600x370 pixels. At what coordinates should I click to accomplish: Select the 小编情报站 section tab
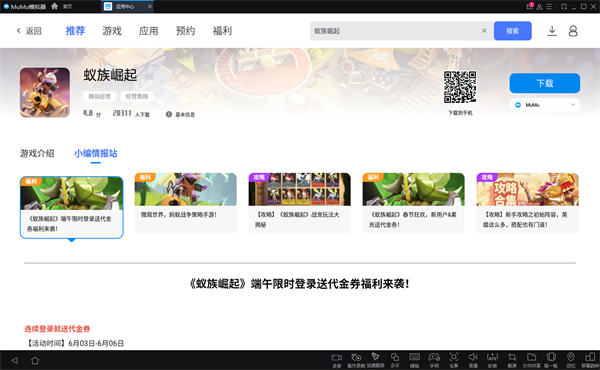[96, 153]
